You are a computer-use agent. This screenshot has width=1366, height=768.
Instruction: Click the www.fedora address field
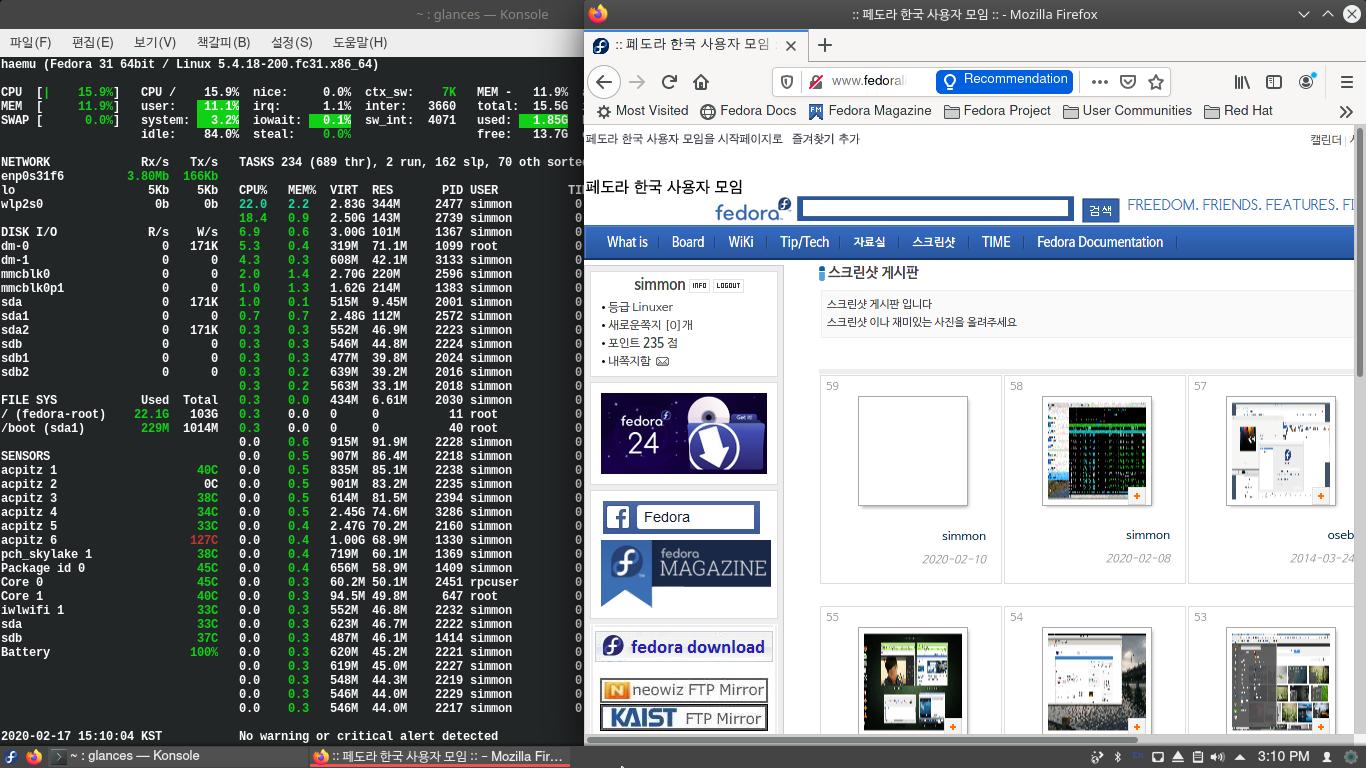867,81
